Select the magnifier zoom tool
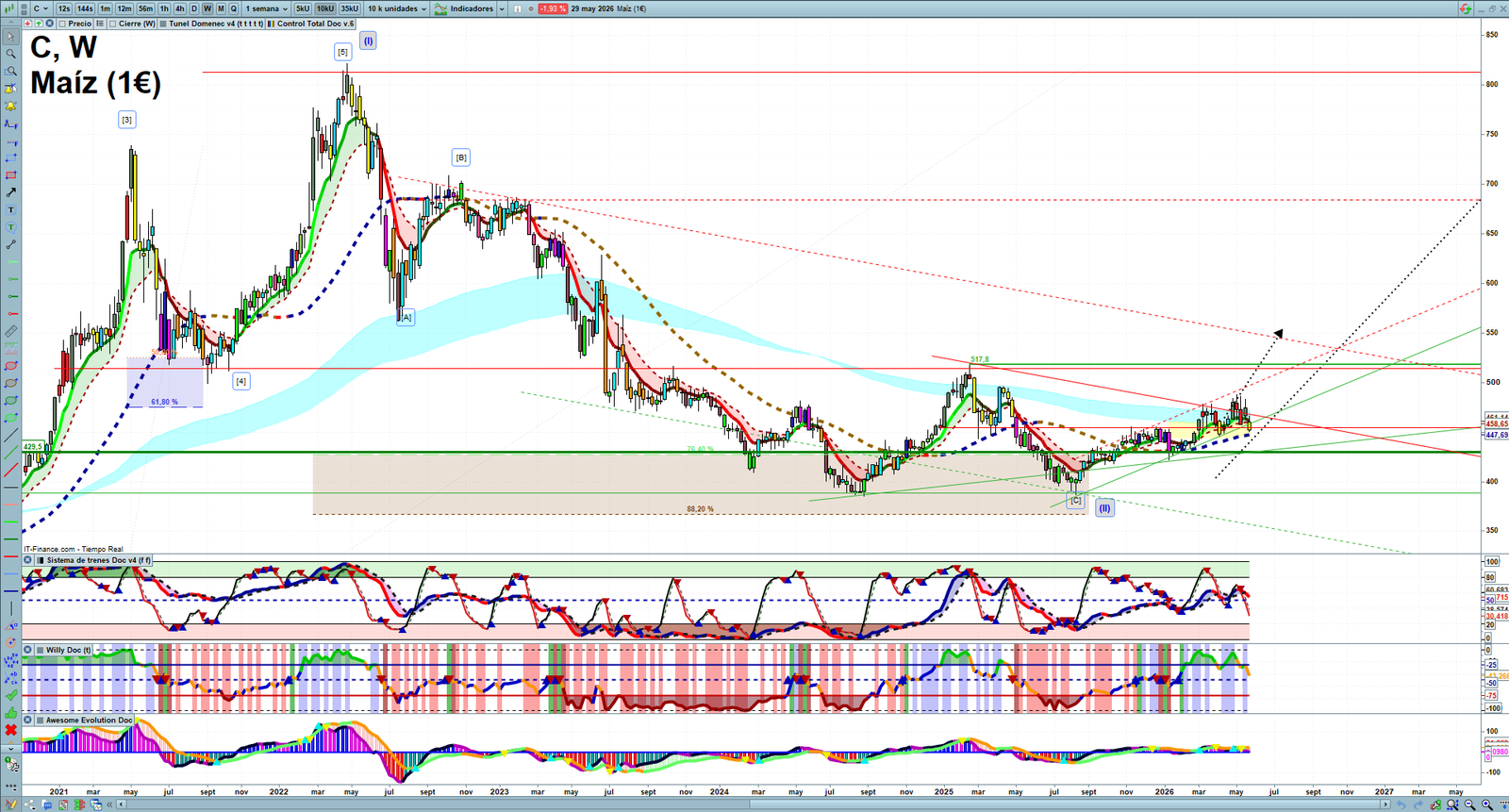The image size is (1509, 812). (10, 54)
